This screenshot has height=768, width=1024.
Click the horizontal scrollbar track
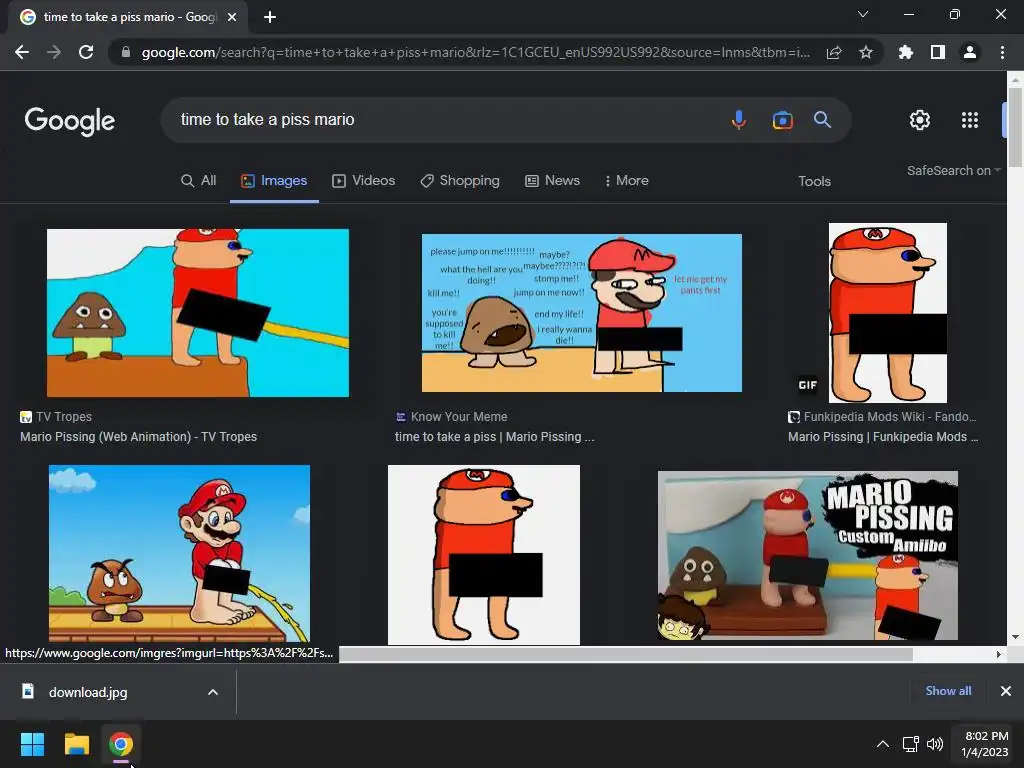pos(952,654)
